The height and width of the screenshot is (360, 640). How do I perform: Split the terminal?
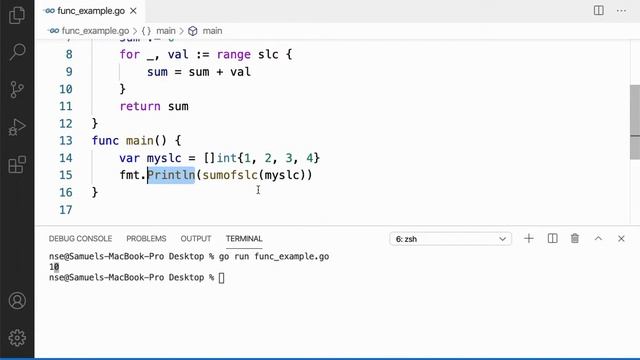tap(552, 238)
